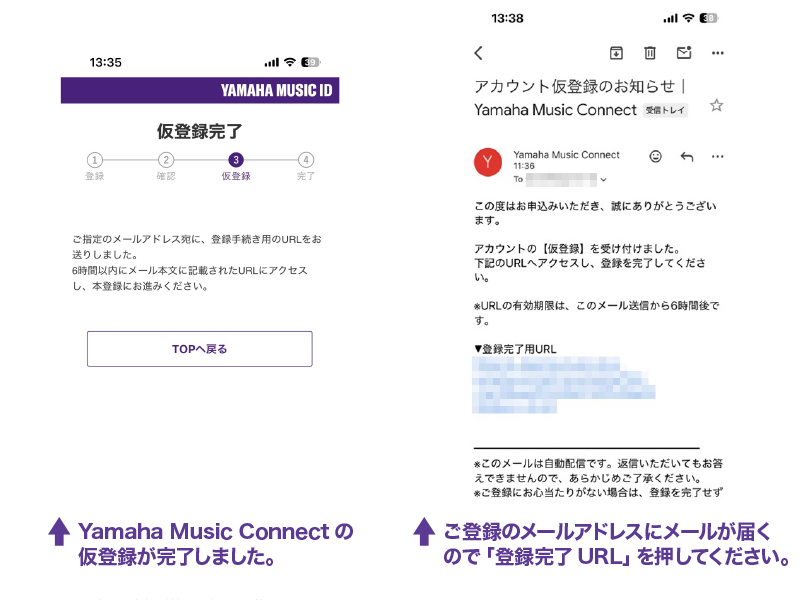This screenshot has height=600, width=800.
Task: Tap the Wi-Fi icon in the Yamaha screen status bar
Action: point(290,62)
